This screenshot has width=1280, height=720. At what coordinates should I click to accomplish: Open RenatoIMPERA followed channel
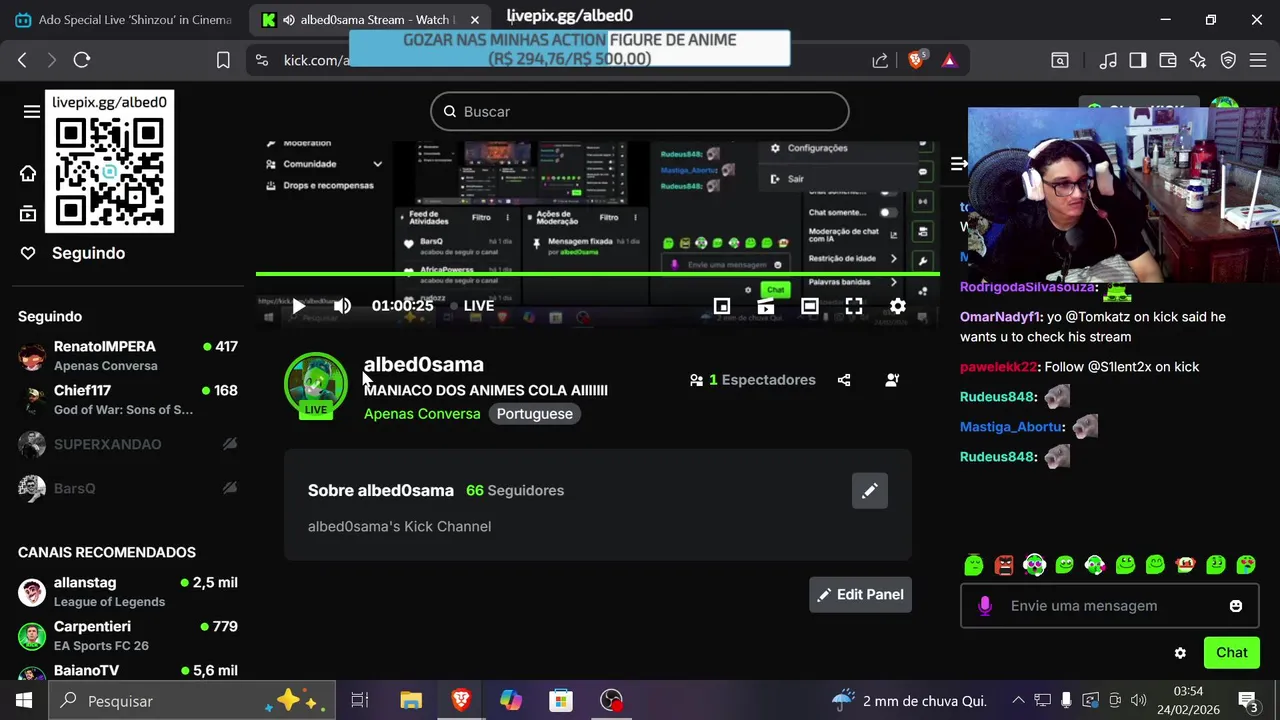point(128,355)
